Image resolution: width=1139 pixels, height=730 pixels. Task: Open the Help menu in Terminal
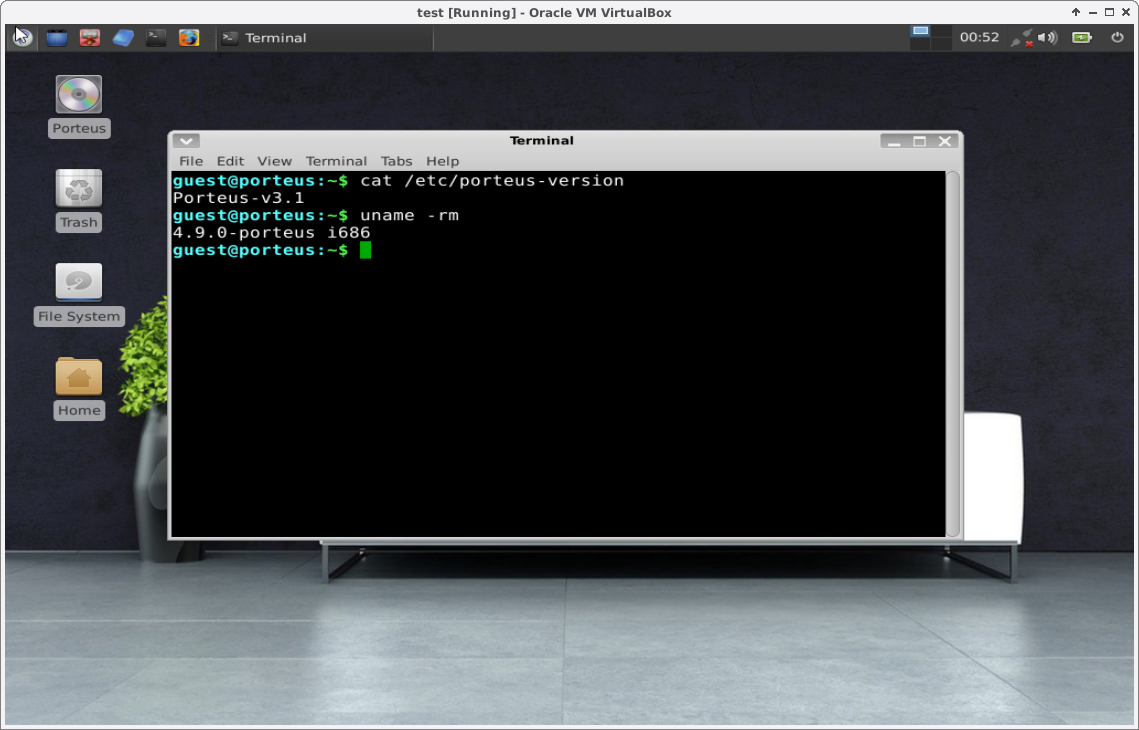click(x=442, y=161)
